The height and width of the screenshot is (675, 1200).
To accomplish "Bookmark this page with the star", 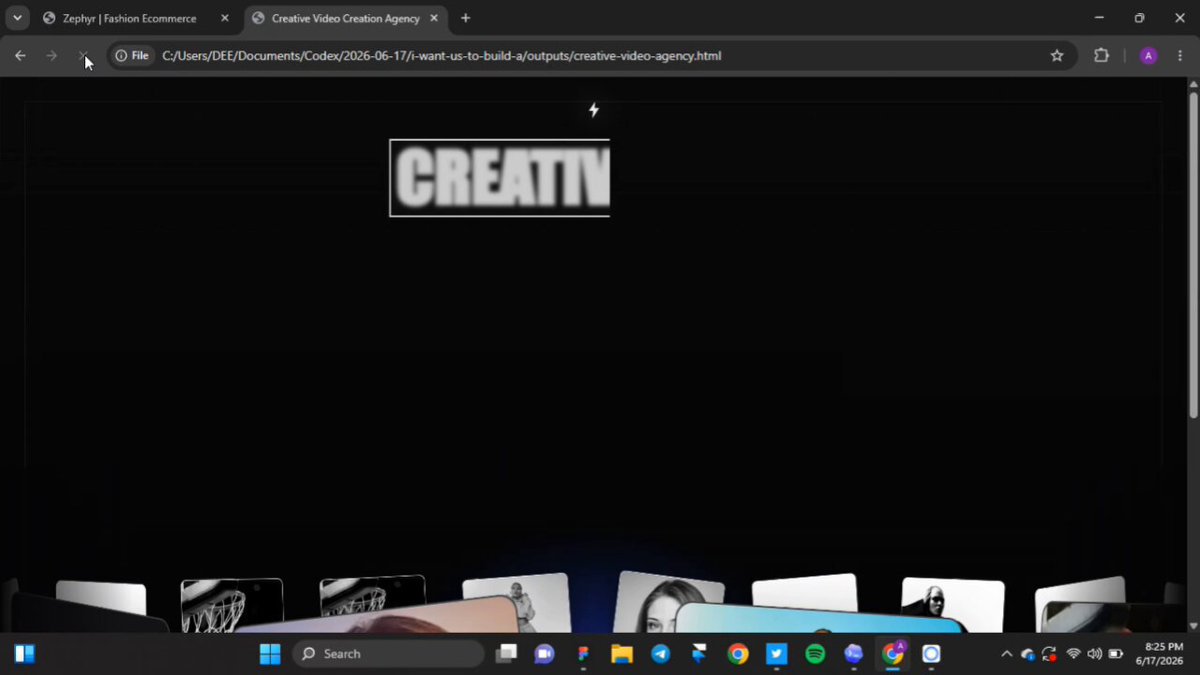I will (x=1057, y=56).
